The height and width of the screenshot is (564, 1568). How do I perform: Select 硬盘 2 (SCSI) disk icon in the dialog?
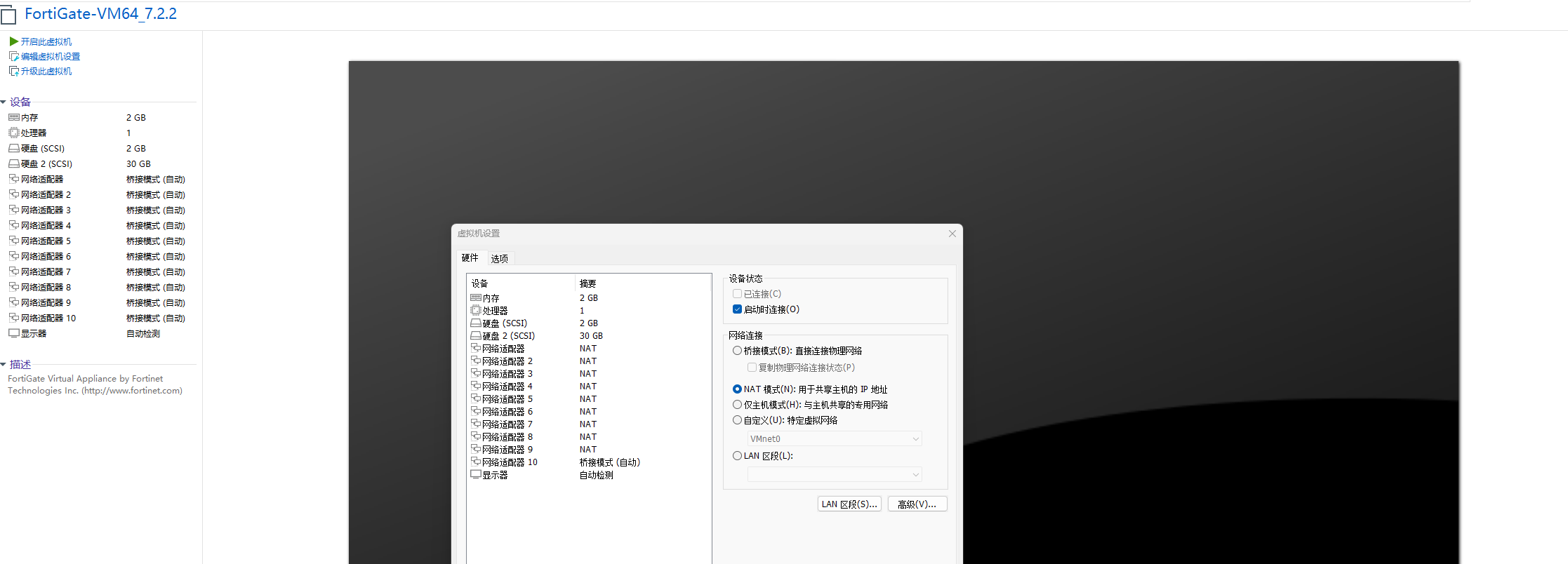pyautogui.click(x=476, y=336)
